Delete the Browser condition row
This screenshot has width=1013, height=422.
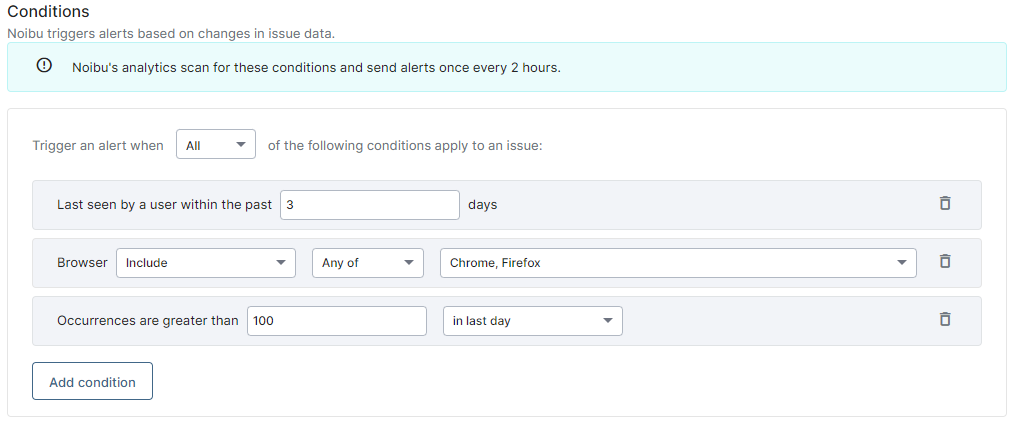[x=945, y=261]
